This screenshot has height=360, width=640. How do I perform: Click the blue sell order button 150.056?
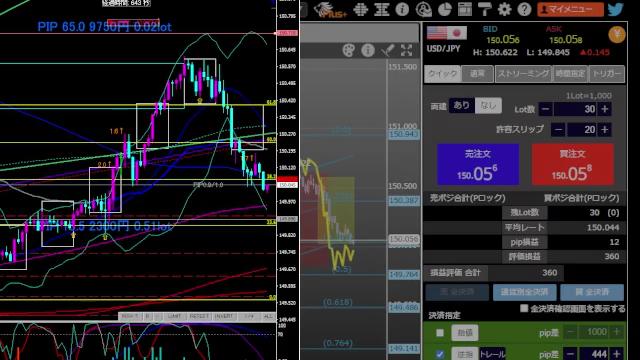point(478,164)
